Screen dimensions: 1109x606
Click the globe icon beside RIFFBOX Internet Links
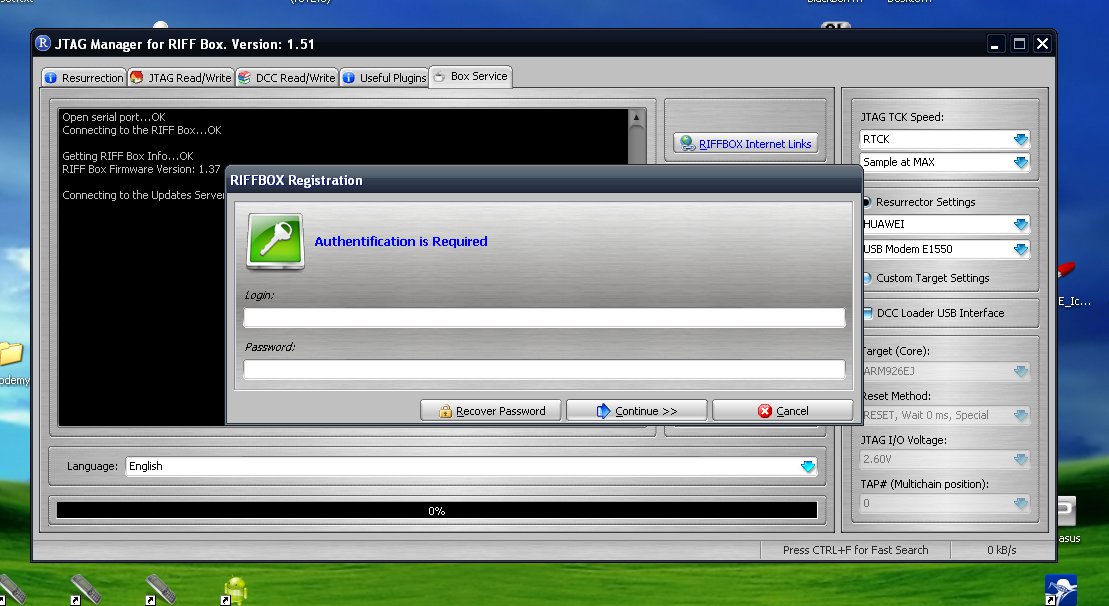687,144
